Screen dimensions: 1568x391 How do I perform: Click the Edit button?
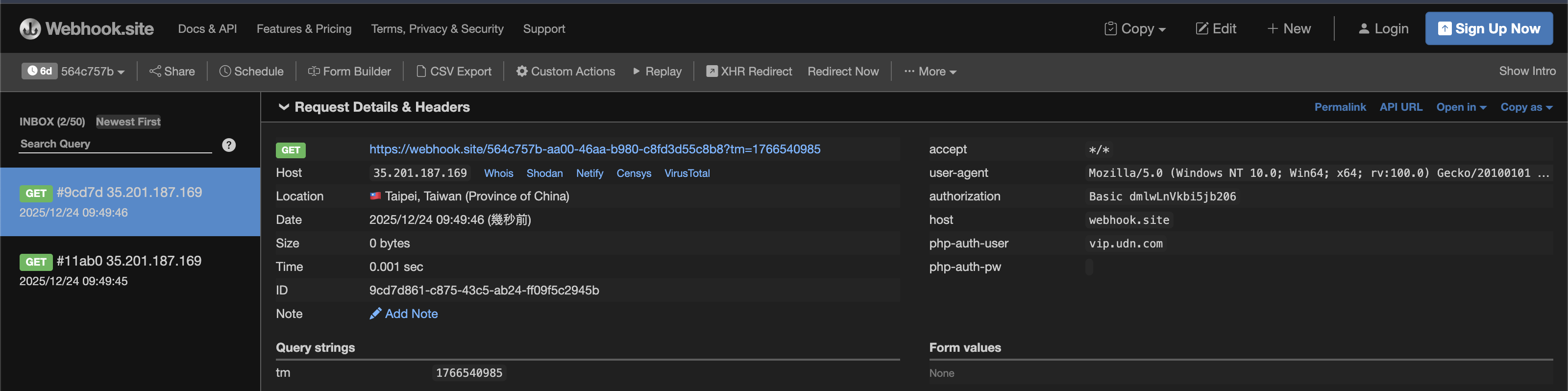[x=1216, y=28]
